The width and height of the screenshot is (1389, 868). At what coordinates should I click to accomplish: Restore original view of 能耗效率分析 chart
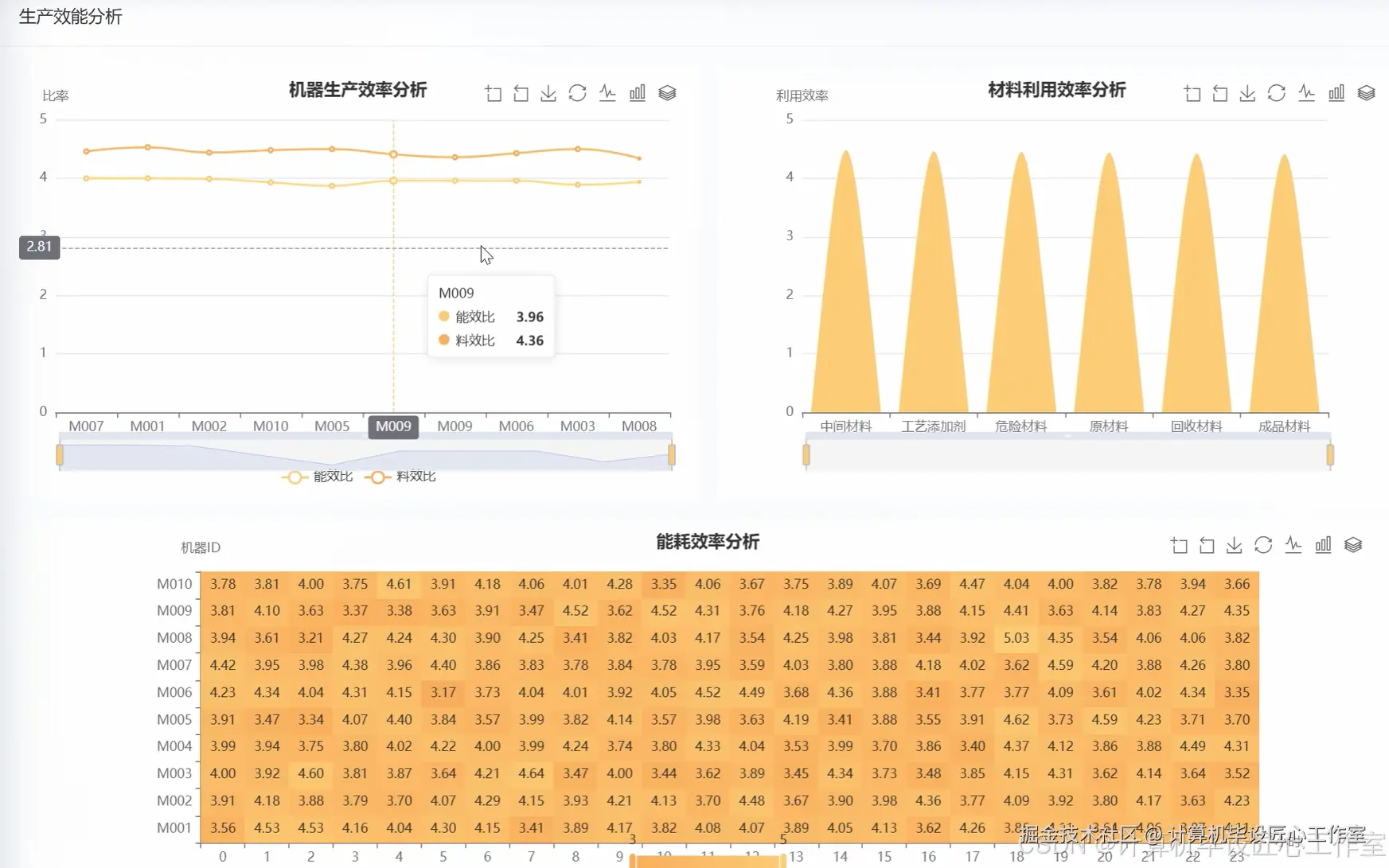1206,545
